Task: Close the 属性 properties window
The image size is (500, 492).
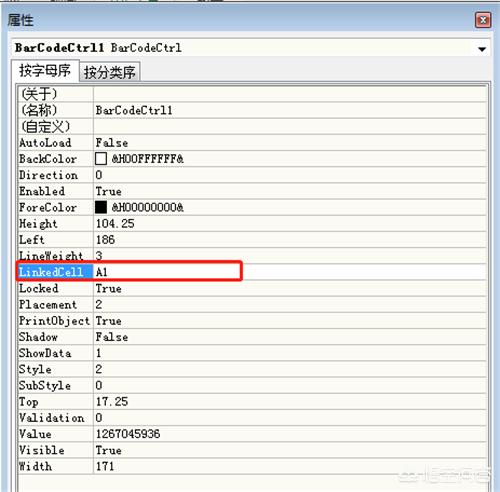Action: [483, 20]
